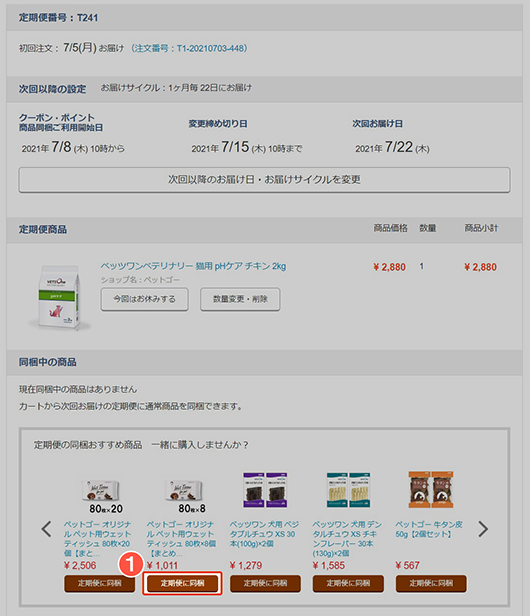
Task: Open the cat food product image
Action: pos(59,298)
